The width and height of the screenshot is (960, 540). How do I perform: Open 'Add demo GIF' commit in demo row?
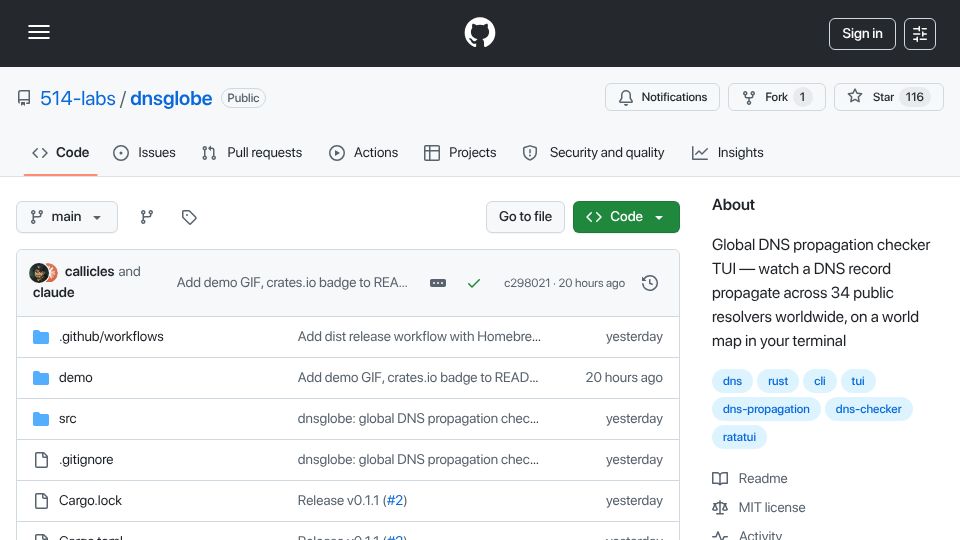coord(418,378)
